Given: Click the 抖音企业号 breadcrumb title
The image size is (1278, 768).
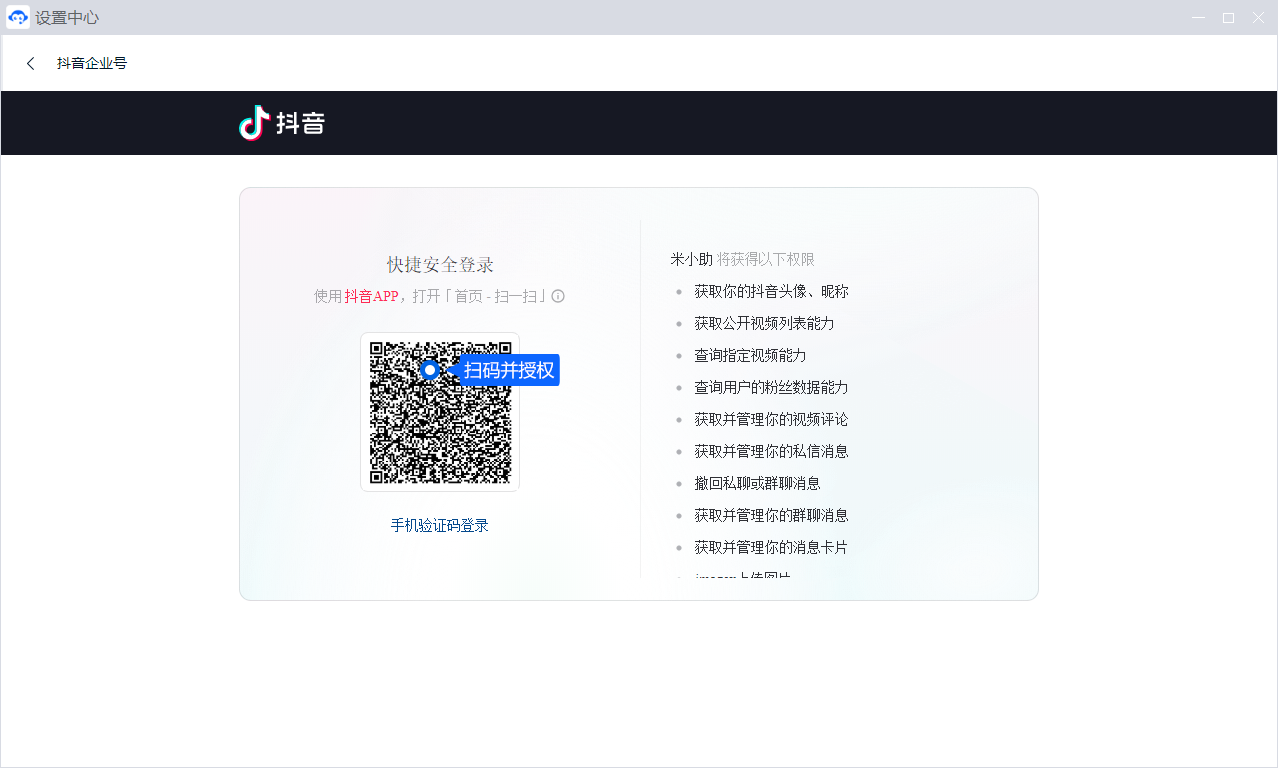Looking at the screenshot, I should 92,63.
